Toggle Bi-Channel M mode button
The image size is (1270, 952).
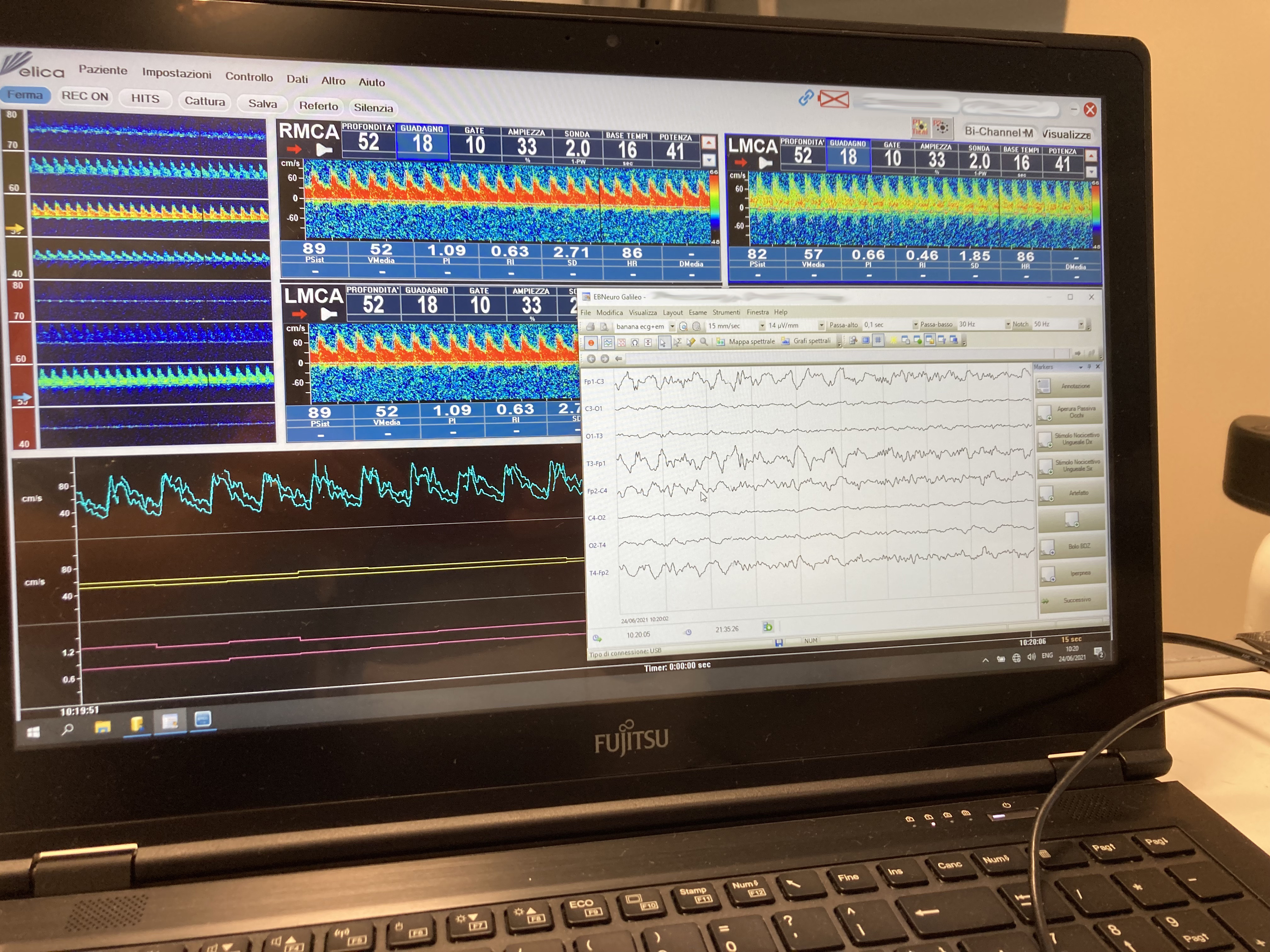pos(998,132)
